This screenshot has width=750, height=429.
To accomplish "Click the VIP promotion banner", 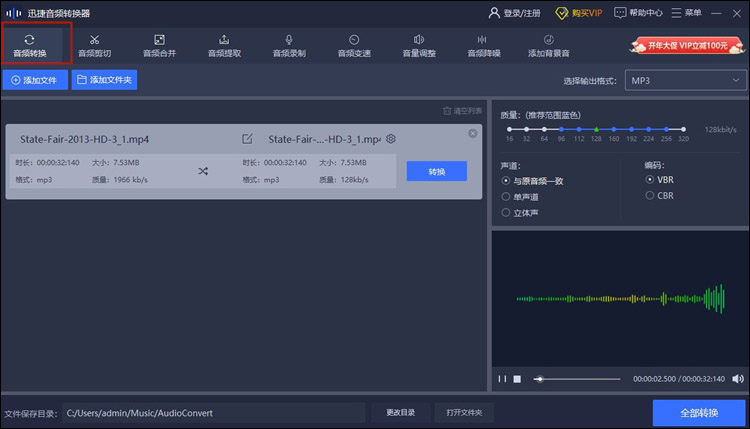I will tap(687, 46).
